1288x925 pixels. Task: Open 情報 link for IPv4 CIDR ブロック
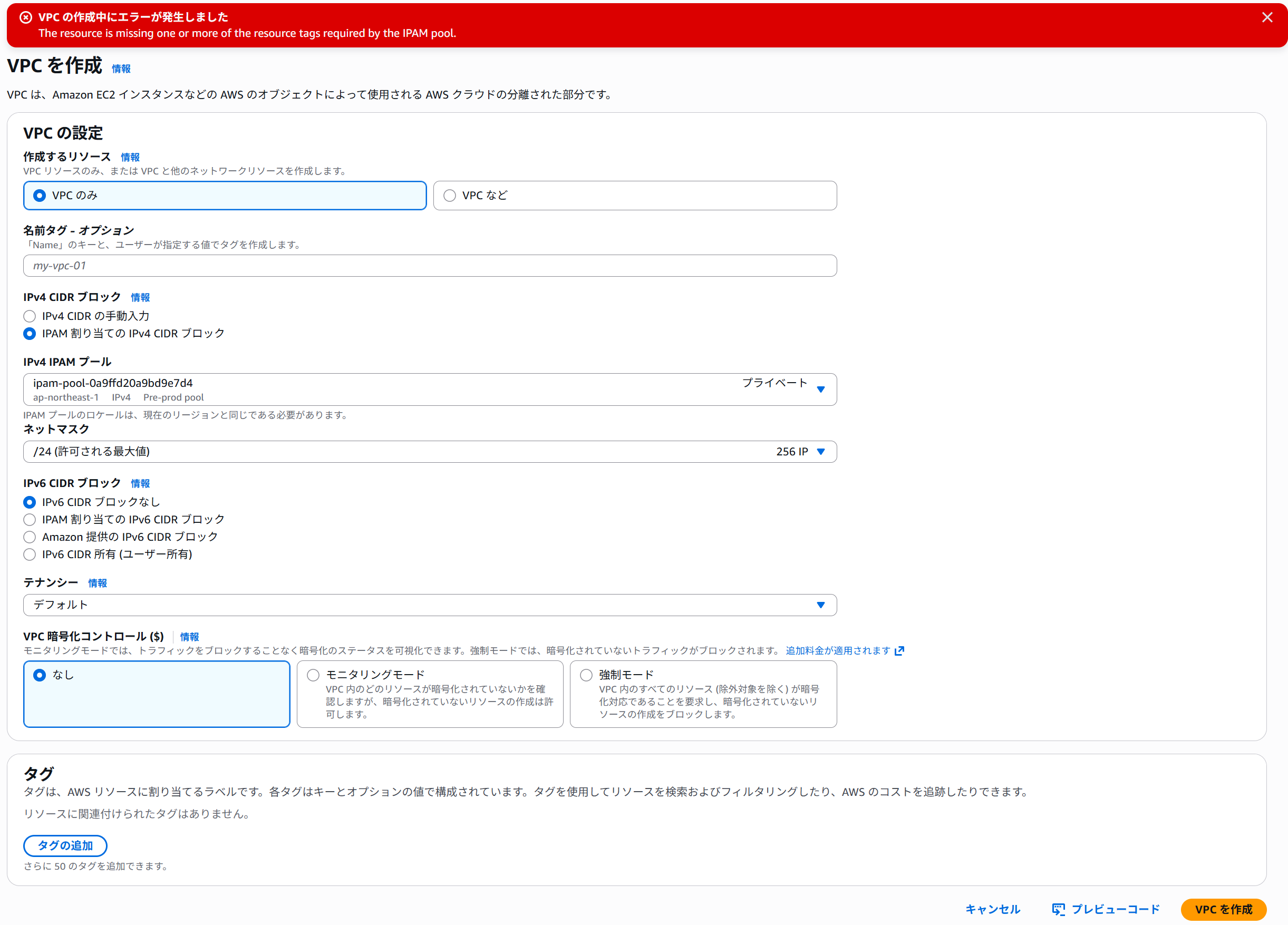tap(140, 298)
